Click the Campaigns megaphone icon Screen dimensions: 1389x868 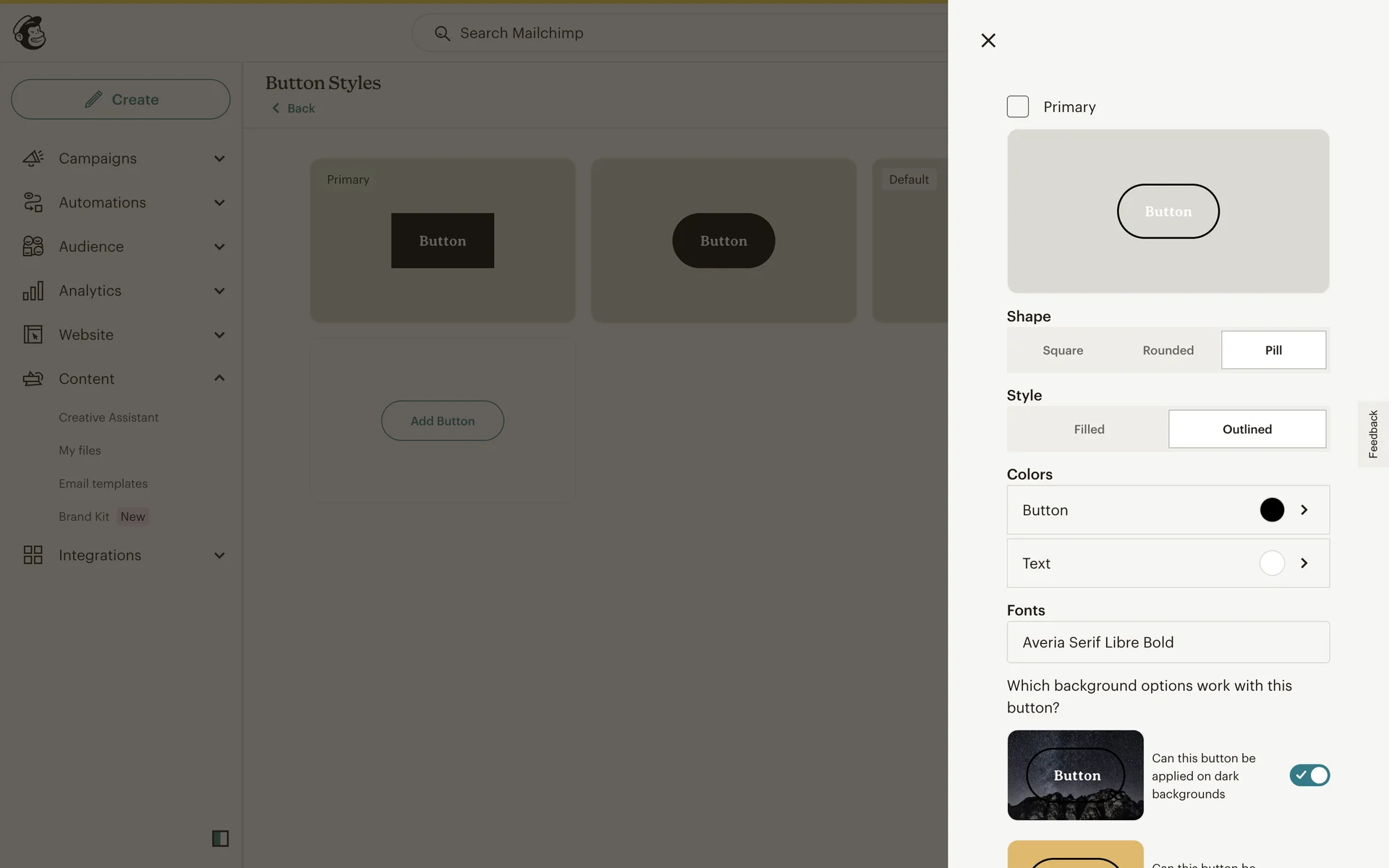[33, 158]
